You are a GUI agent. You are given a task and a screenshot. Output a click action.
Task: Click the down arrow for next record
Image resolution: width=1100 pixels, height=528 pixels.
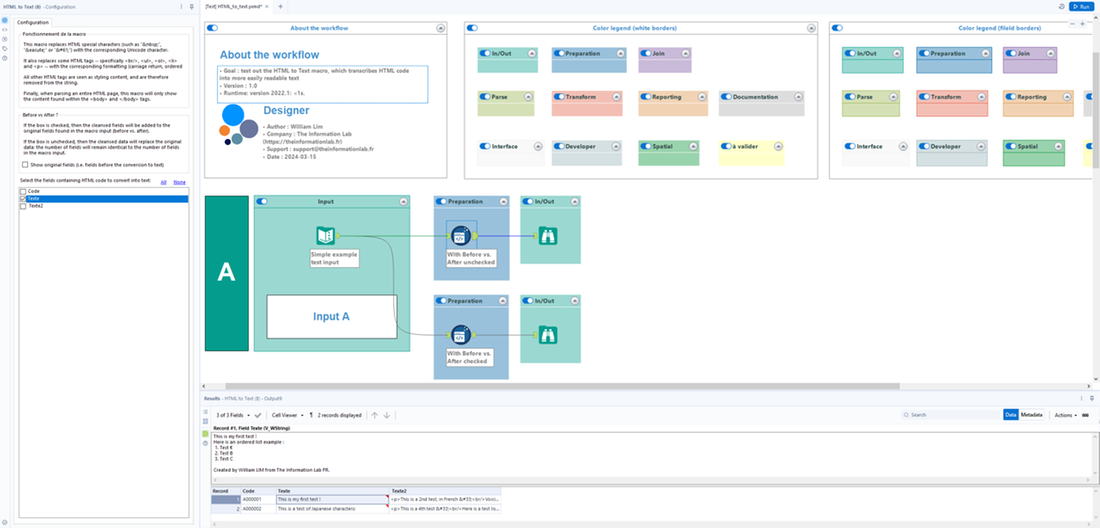pyautogui.click(x=387, y=415)
